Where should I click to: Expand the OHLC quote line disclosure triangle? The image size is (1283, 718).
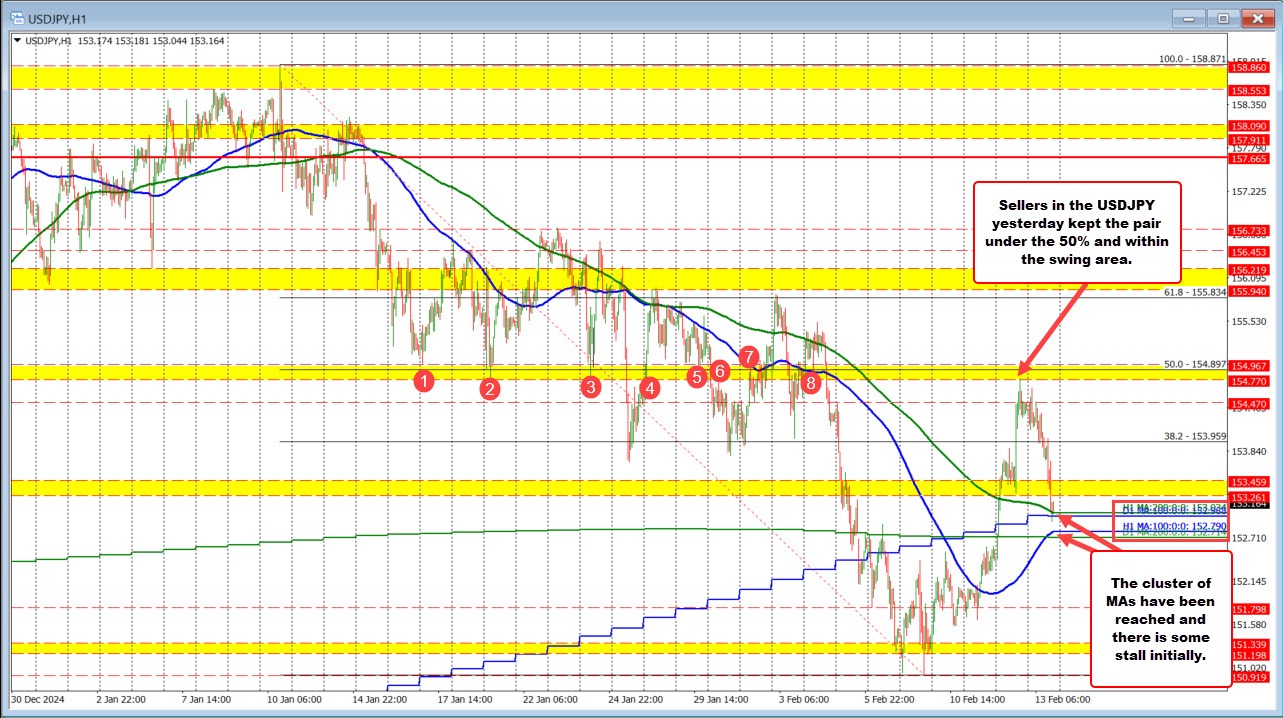16,41
